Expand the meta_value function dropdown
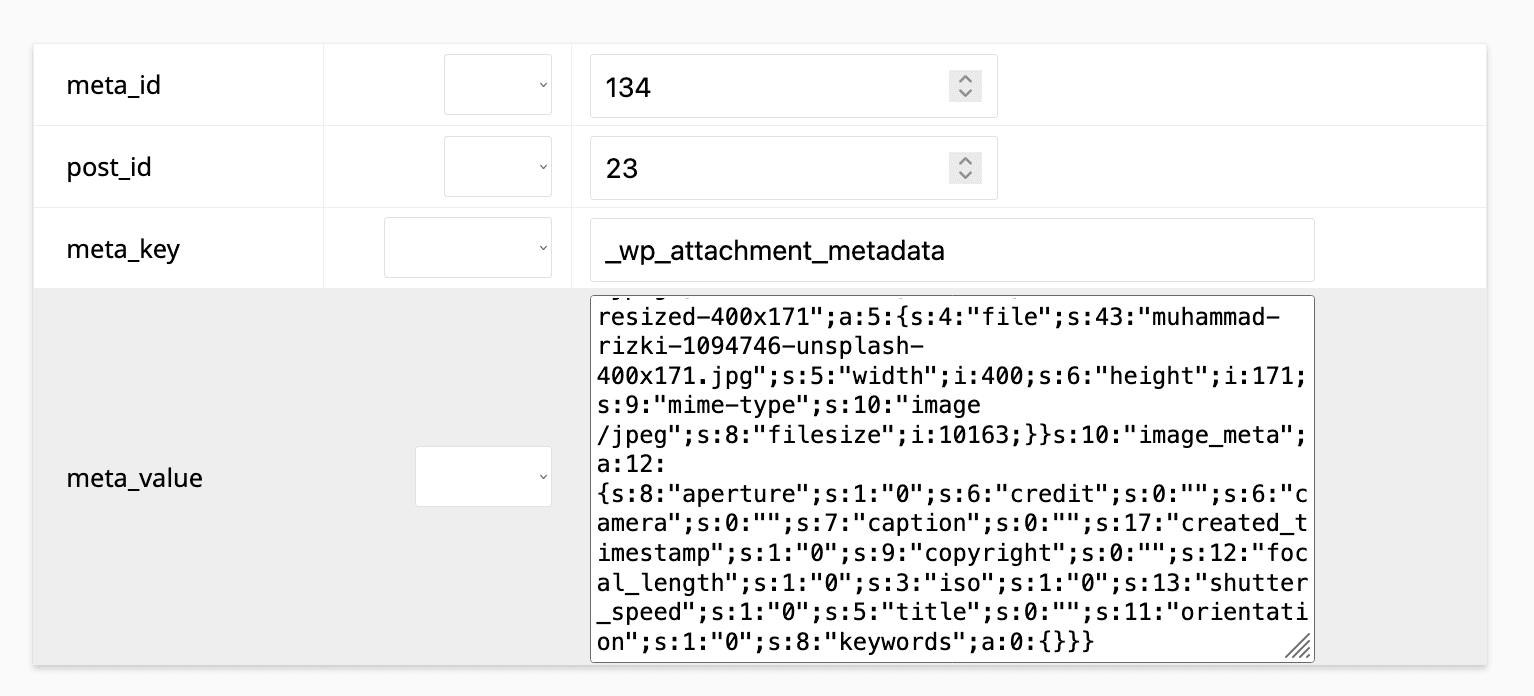 point(483,476)
